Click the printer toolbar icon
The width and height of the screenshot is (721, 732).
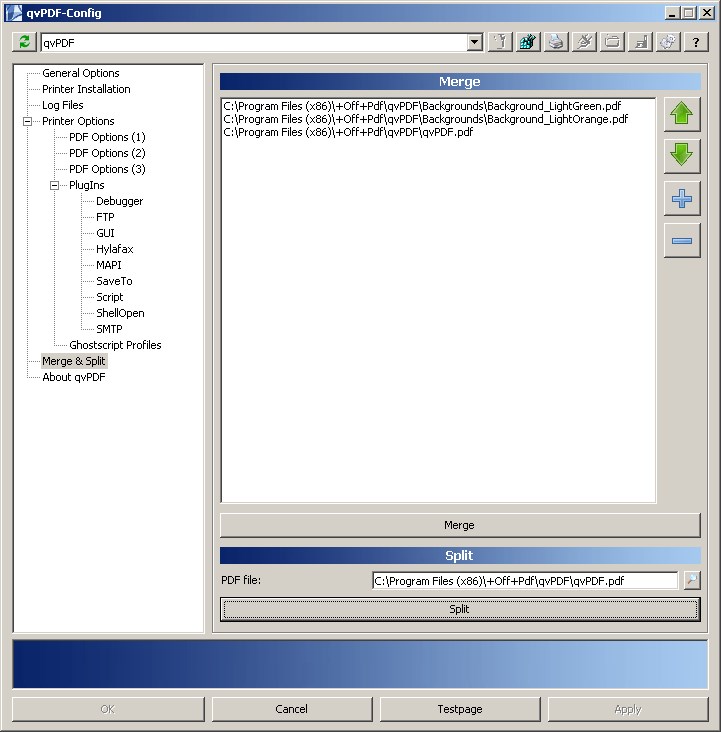pos(556,42)
